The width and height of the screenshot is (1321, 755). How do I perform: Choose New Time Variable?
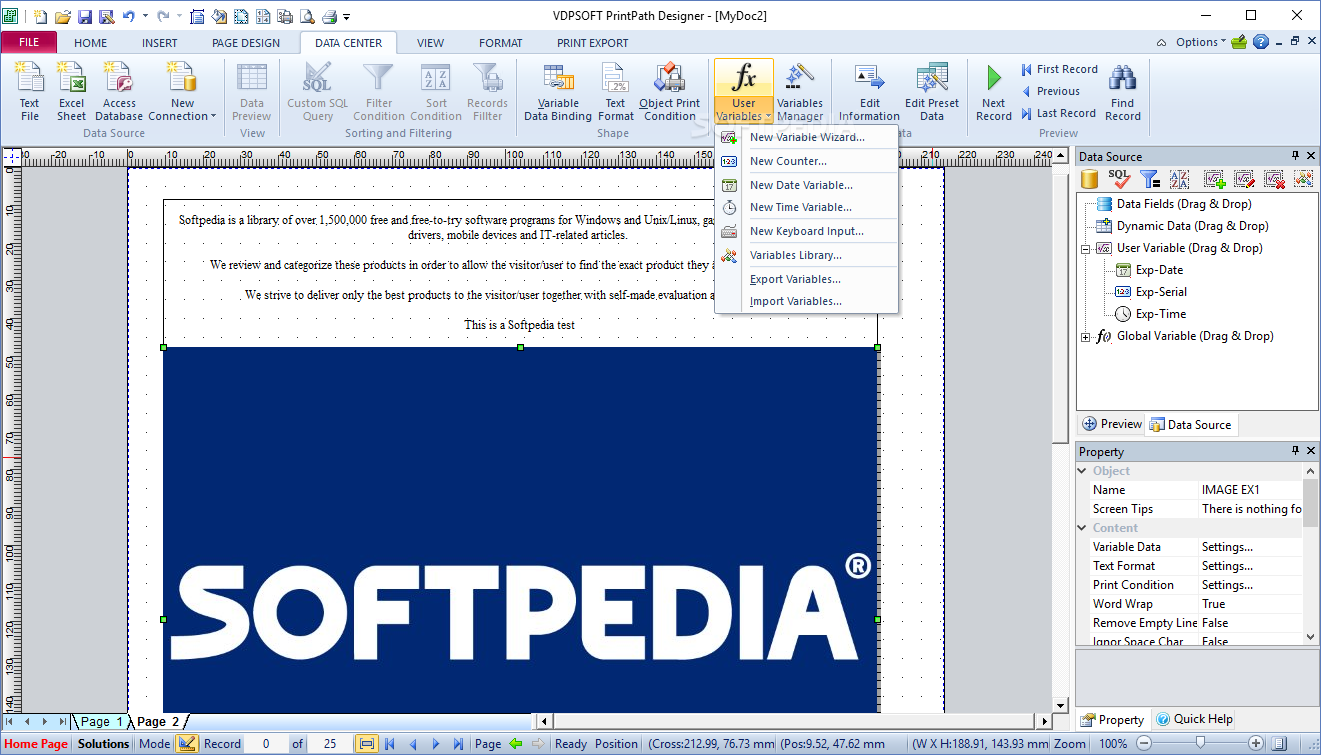807,207
